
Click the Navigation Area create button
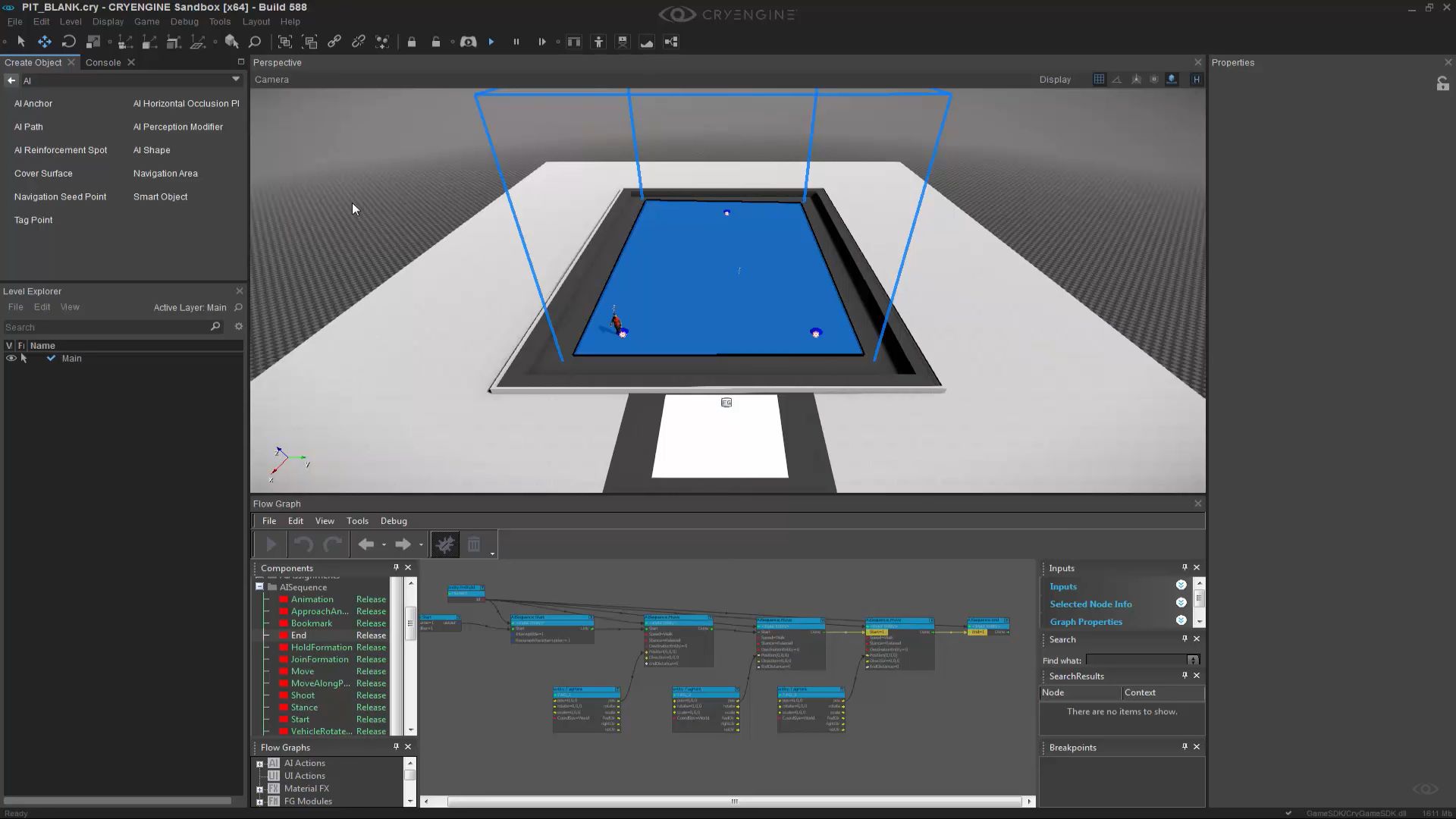point(165,173)
